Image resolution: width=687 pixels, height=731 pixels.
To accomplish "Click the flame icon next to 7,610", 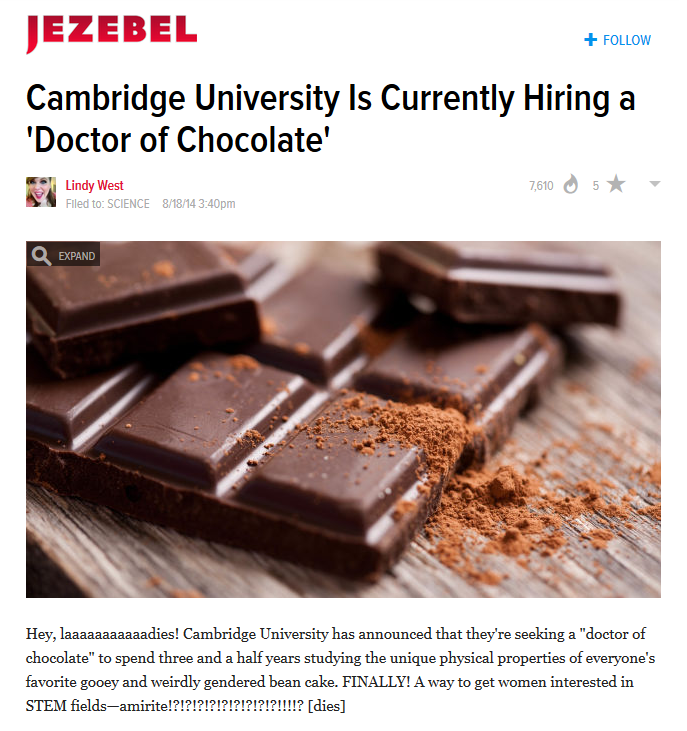I will pyautogui.click(x=571, y=185).
